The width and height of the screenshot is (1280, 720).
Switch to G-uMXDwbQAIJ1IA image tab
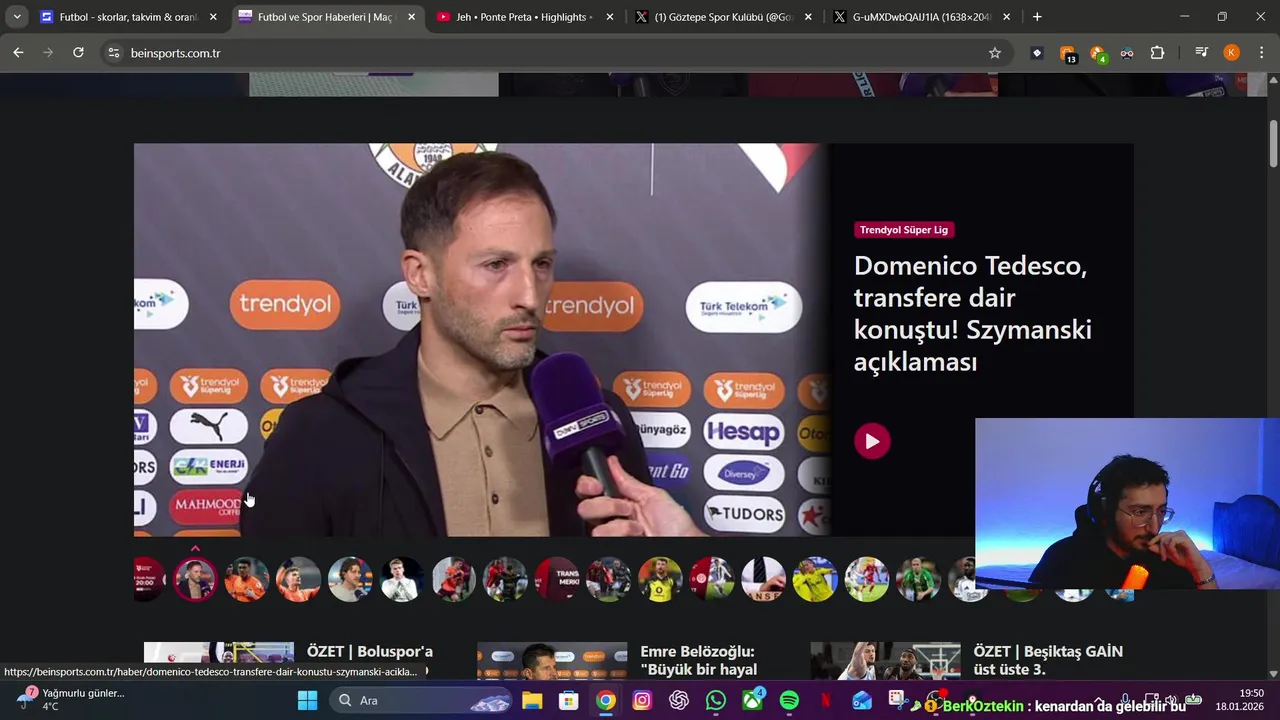[x=921, y=17]
